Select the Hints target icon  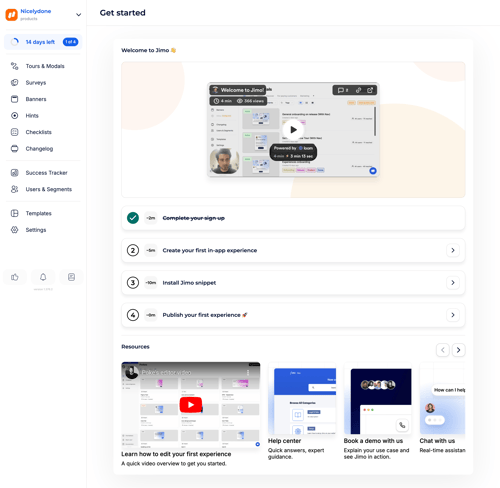15,116
